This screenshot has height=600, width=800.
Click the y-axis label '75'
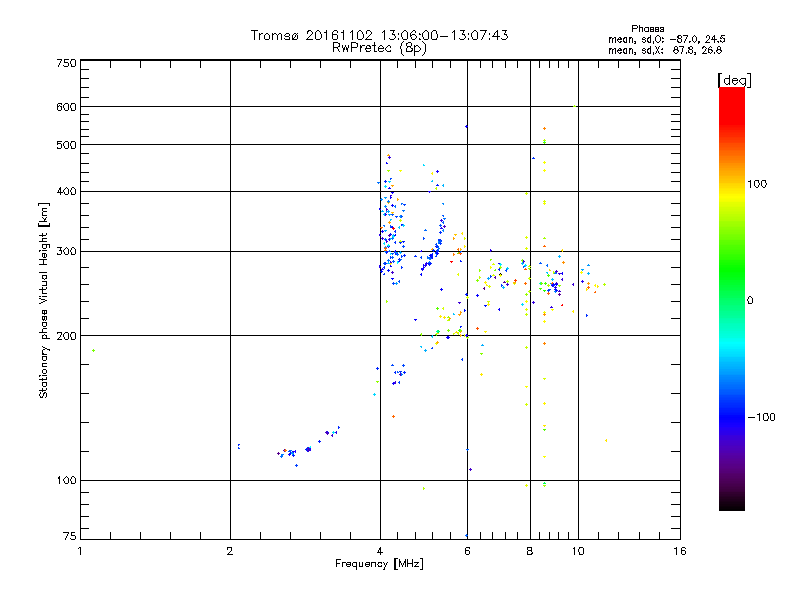[x=70, y=536]
